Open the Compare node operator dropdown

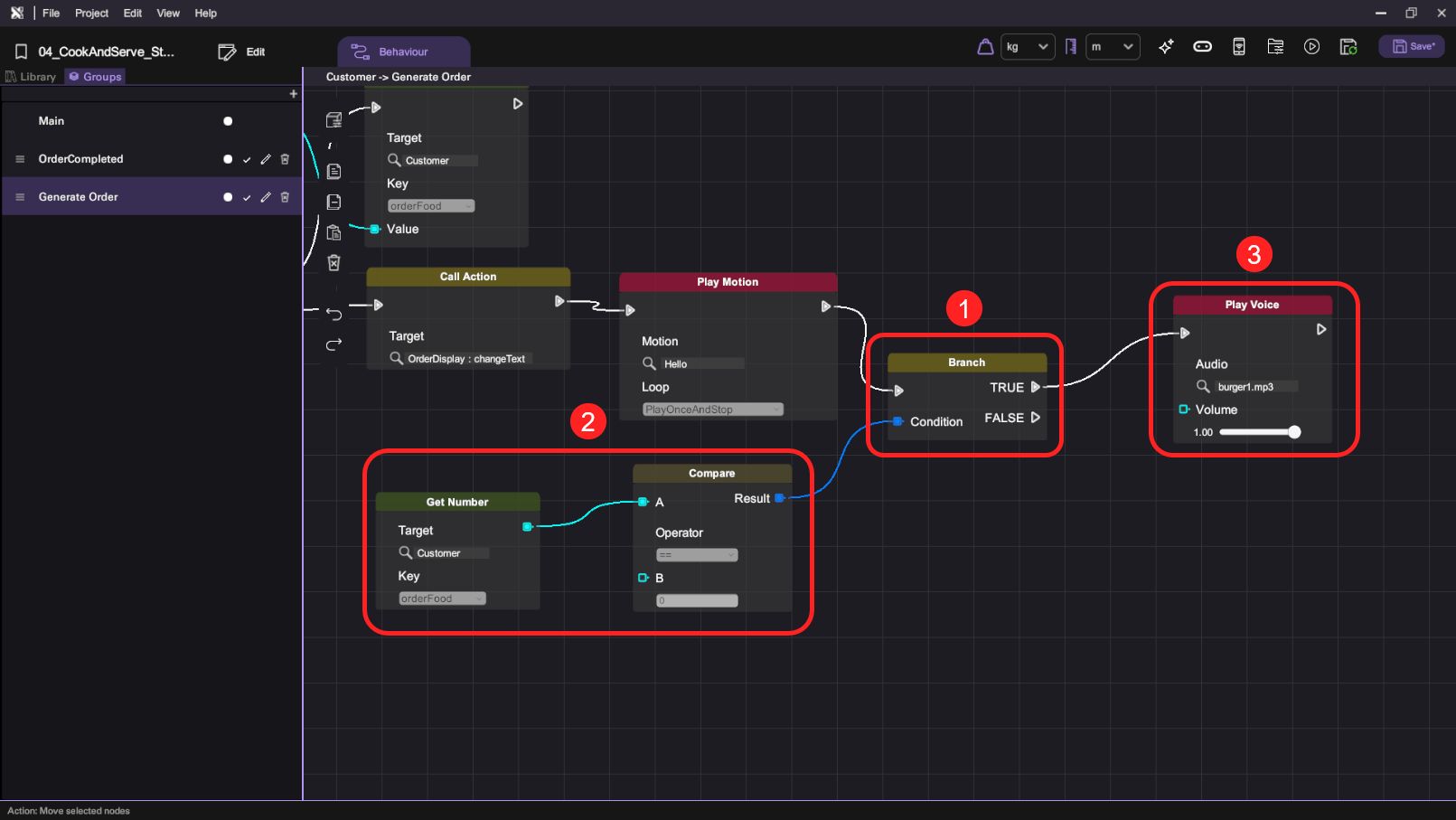tap(696, 555)
